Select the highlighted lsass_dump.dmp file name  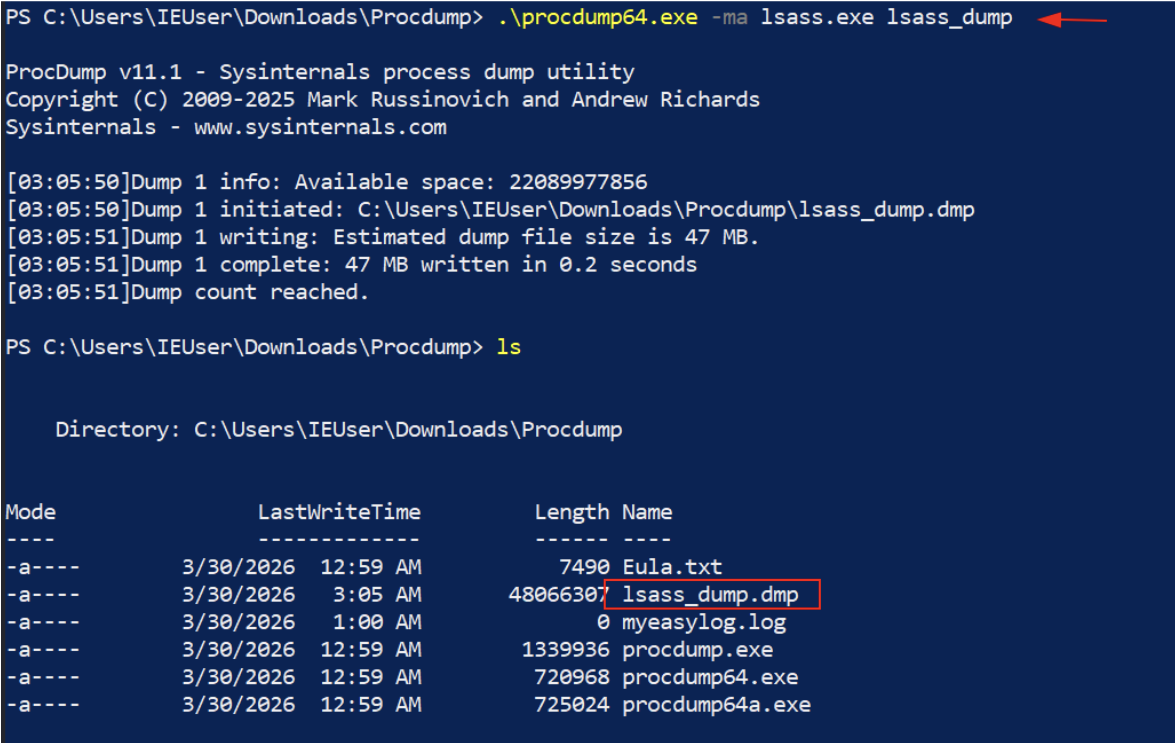click(710, 595)
